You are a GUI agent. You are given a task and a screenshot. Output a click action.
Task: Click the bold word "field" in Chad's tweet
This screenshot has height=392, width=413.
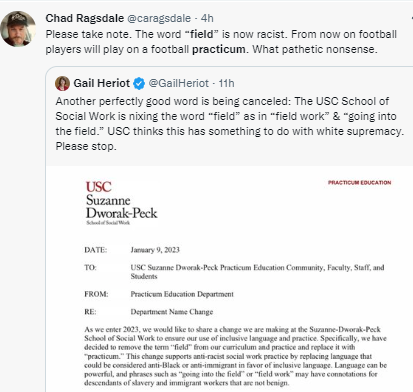tap(201, 34)
